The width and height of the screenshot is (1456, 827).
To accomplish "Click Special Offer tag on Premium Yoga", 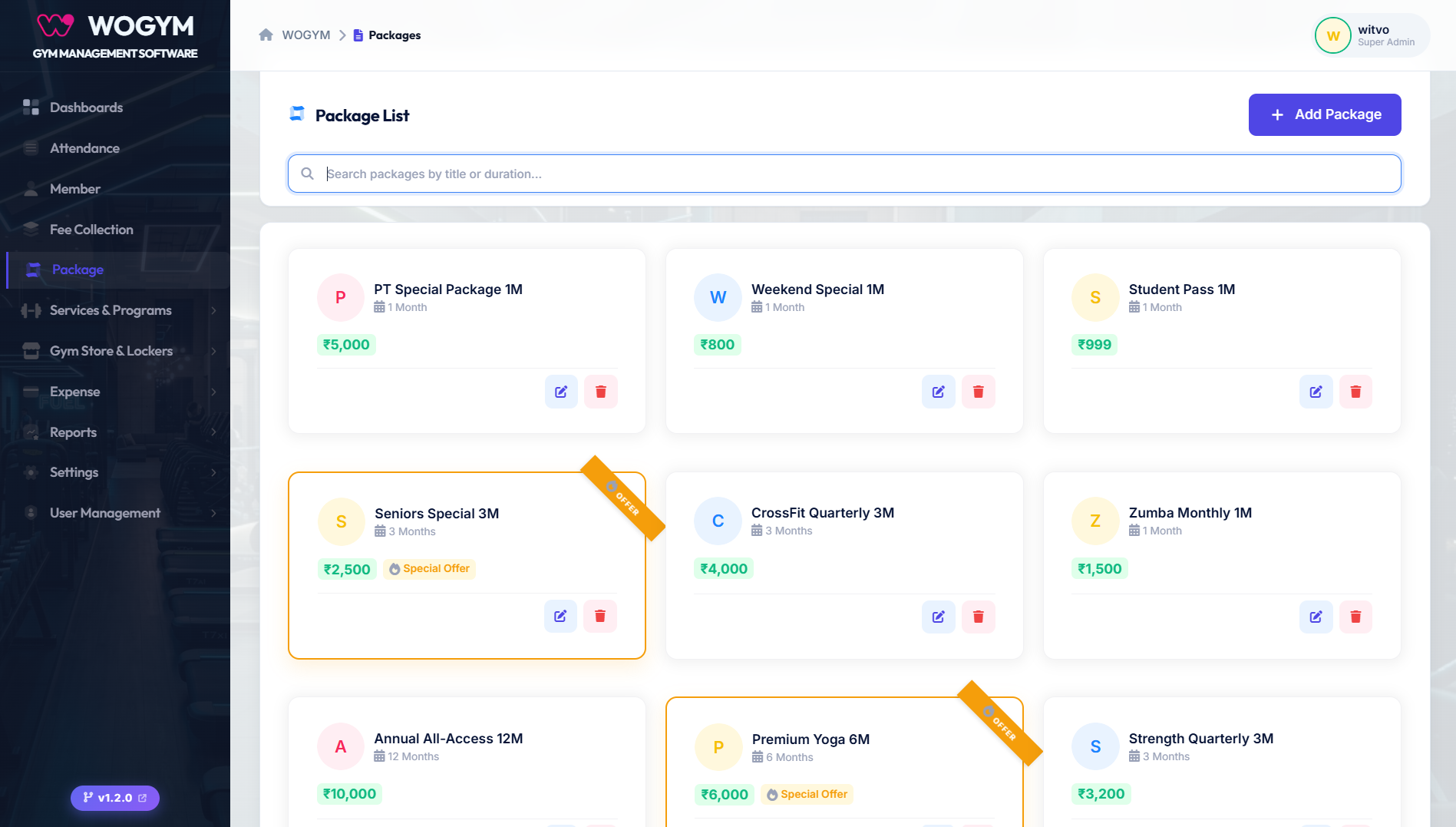I will click(807, 794).
